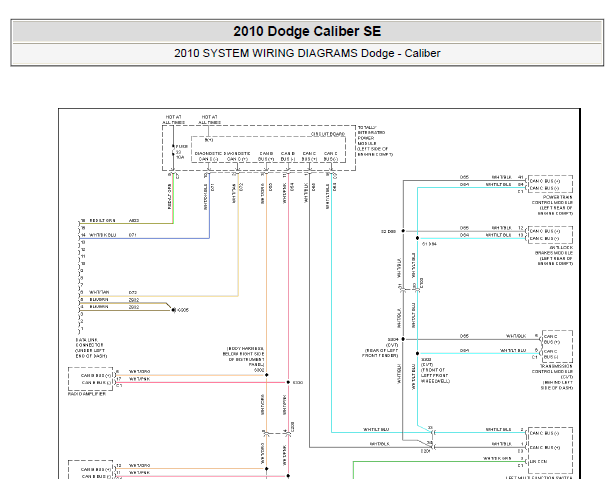The image size is (605, 479).
Task: Click the "WHT/TAN" label at connector pin 6
Action: tap(99, 292)
